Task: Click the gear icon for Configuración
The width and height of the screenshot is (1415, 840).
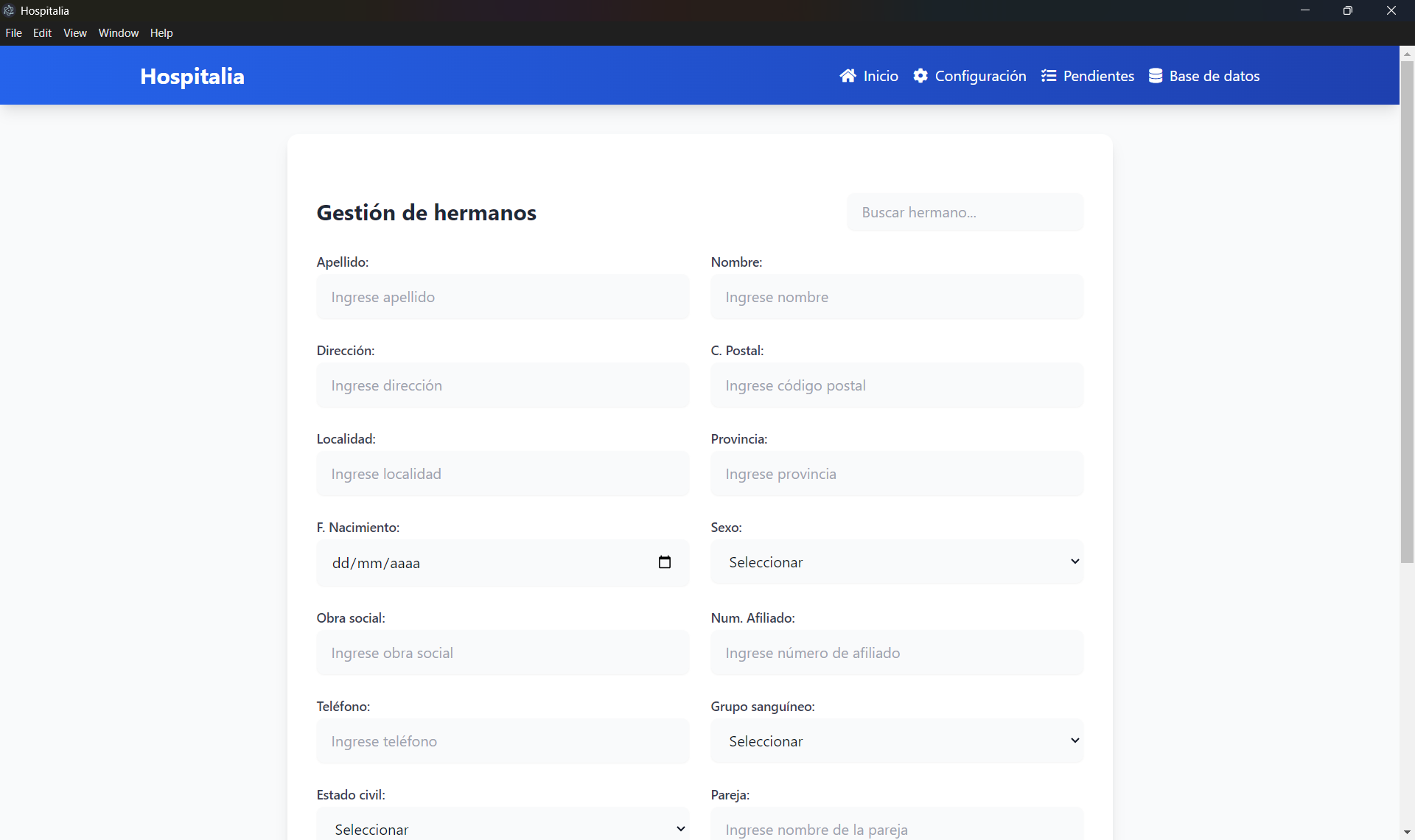Action: [920, 76]
